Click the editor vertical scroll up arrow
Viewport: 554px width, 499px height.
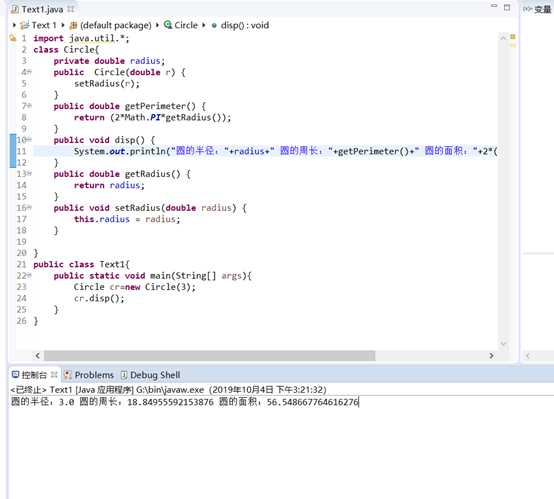tap(503, 37)
